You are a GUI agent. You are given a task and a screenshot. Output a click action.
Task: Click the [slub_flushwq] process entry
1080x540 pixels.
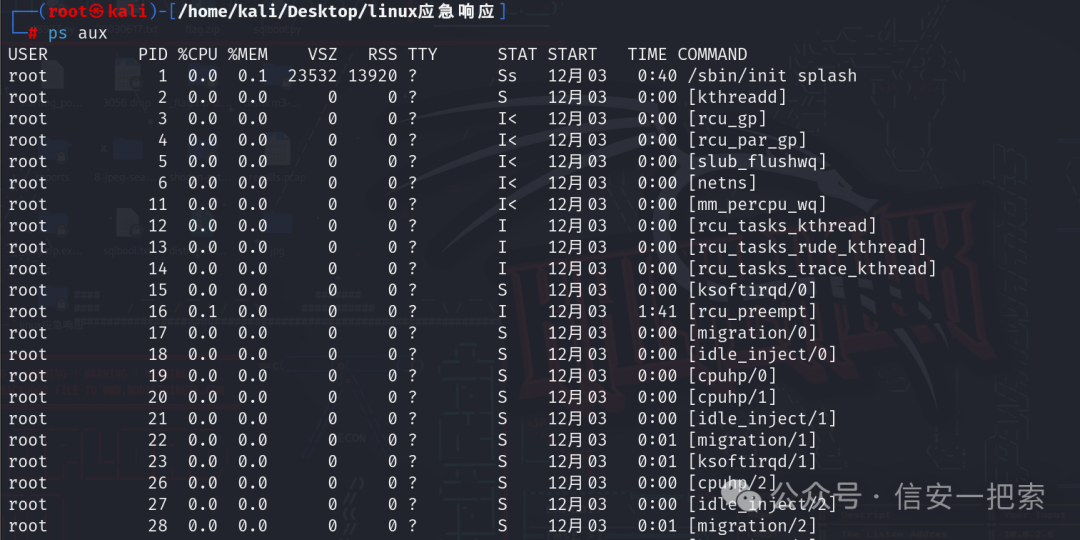pyautogui.click(x=757, y=161)
